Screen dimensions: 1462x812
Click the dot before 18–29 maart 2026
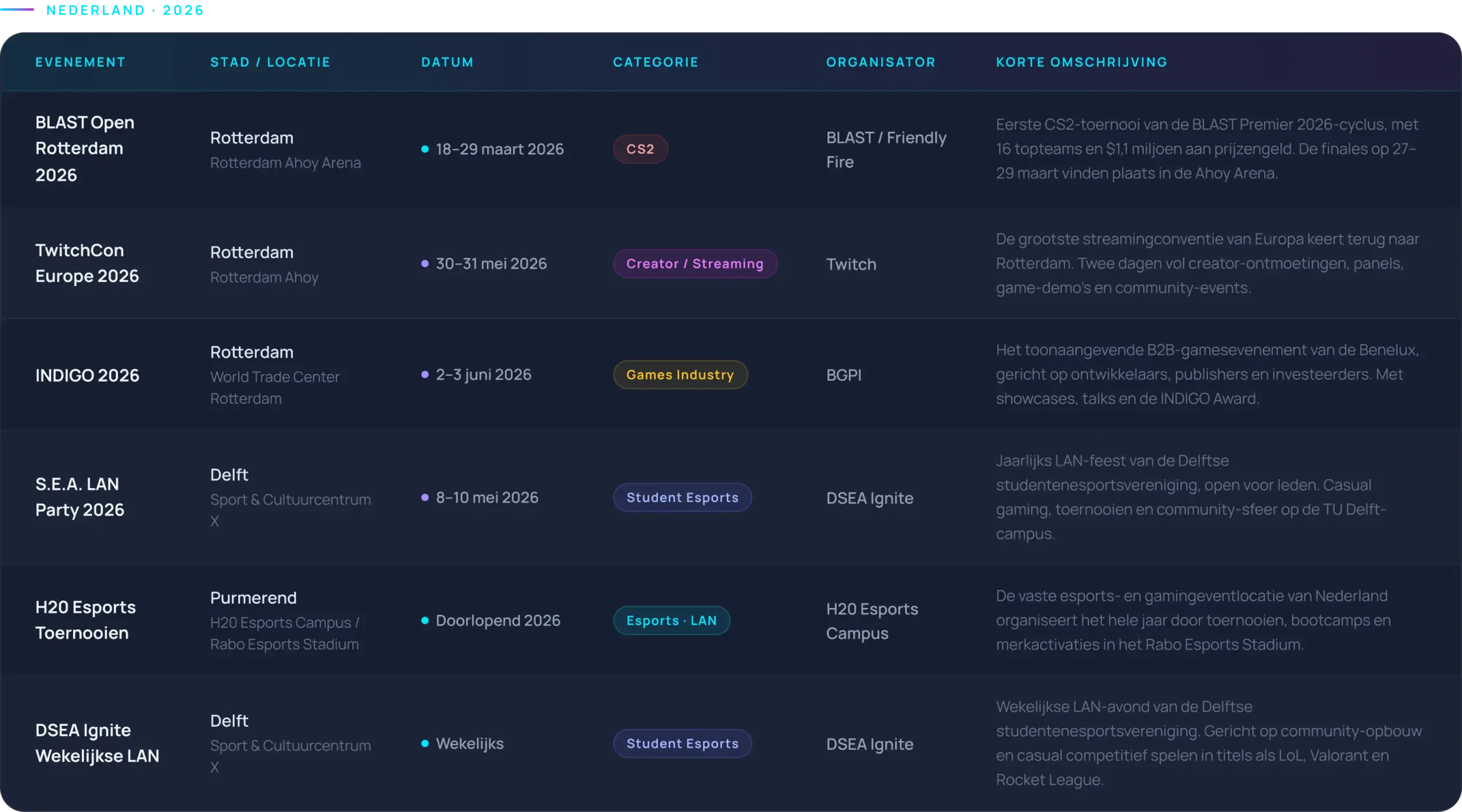(x=425, y=149)
